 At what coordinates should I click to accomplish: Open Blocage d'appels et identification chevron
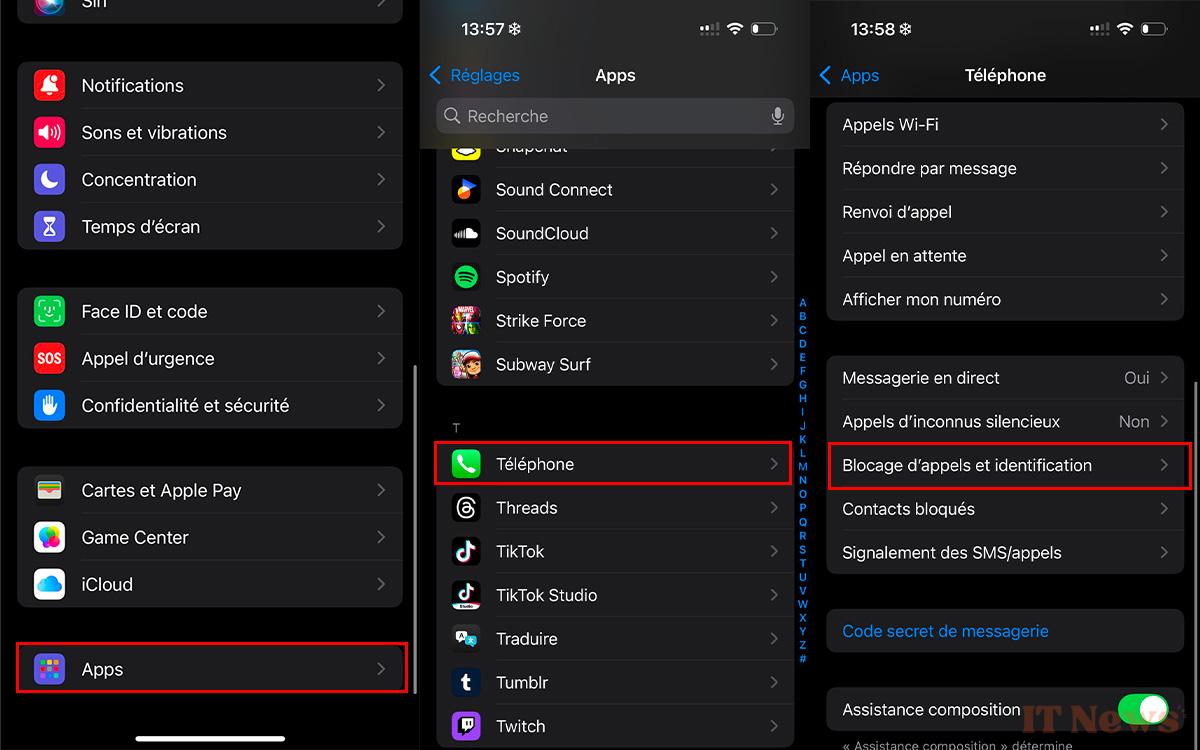pos(1164,465)
